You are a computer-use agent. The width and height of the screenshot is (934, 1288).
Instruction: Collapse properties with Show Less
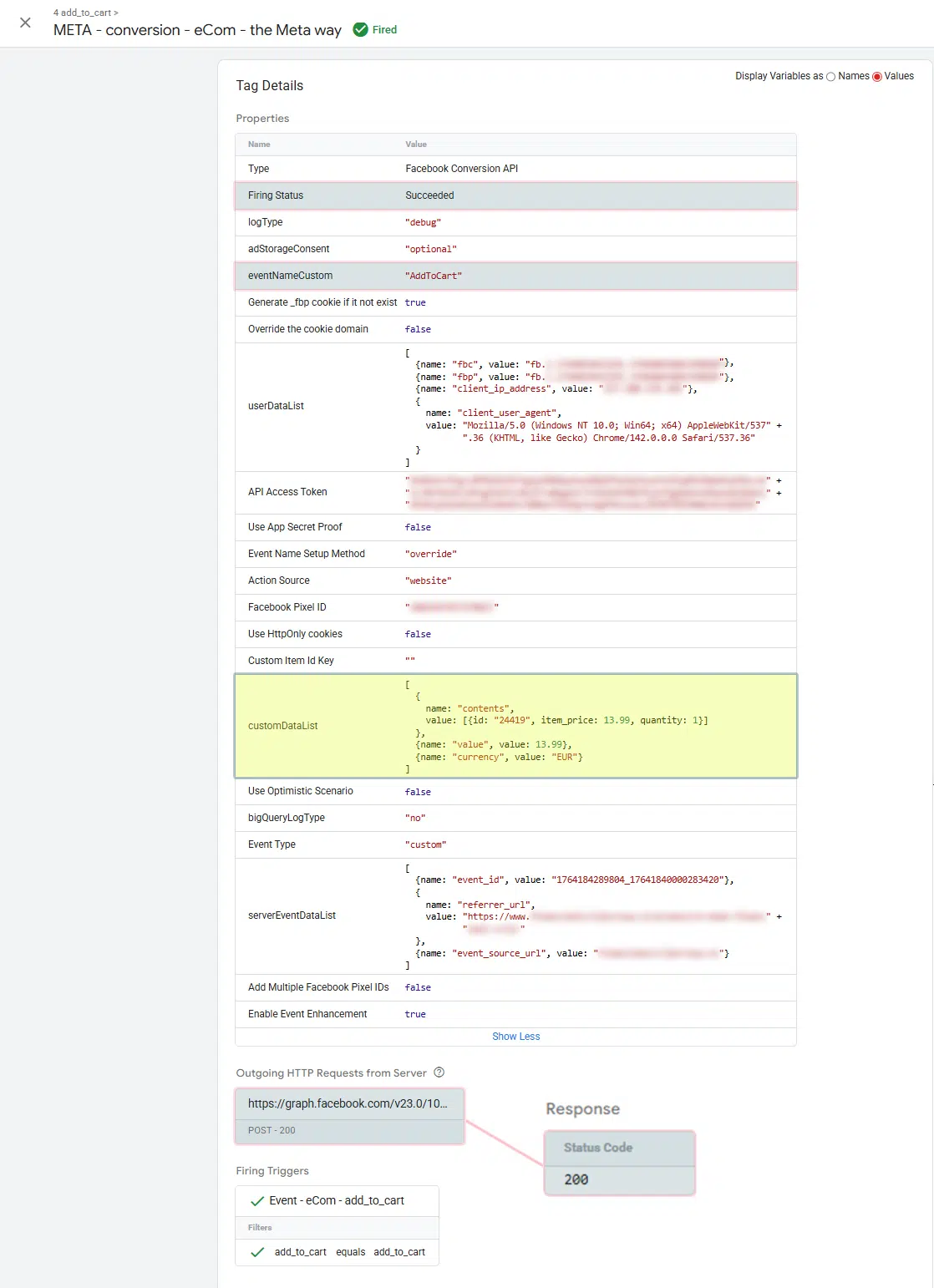coord(515,1037)
